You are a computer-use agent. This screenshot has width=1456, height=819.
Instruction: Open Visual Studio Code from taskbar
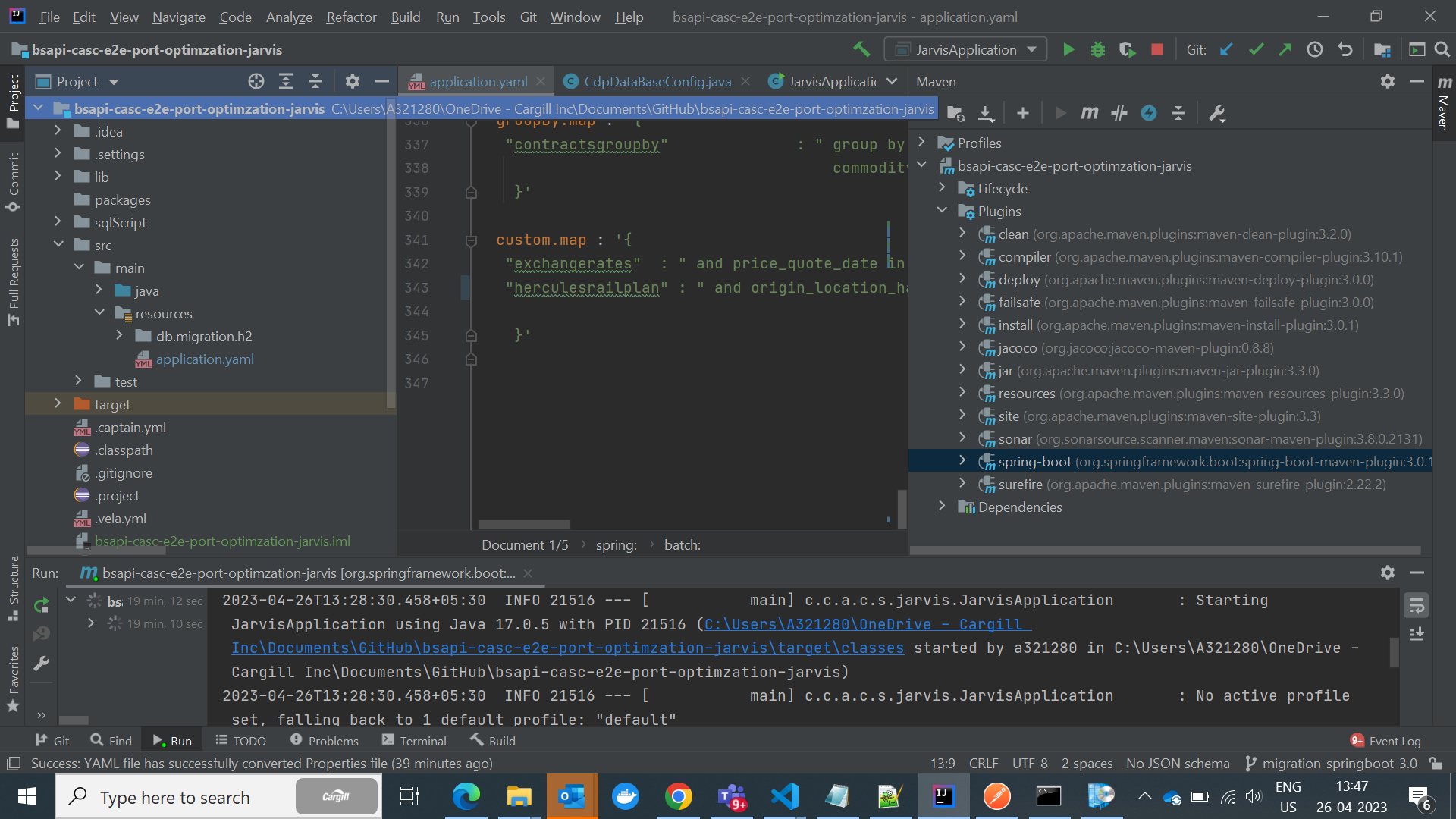[x=784, y=797]
